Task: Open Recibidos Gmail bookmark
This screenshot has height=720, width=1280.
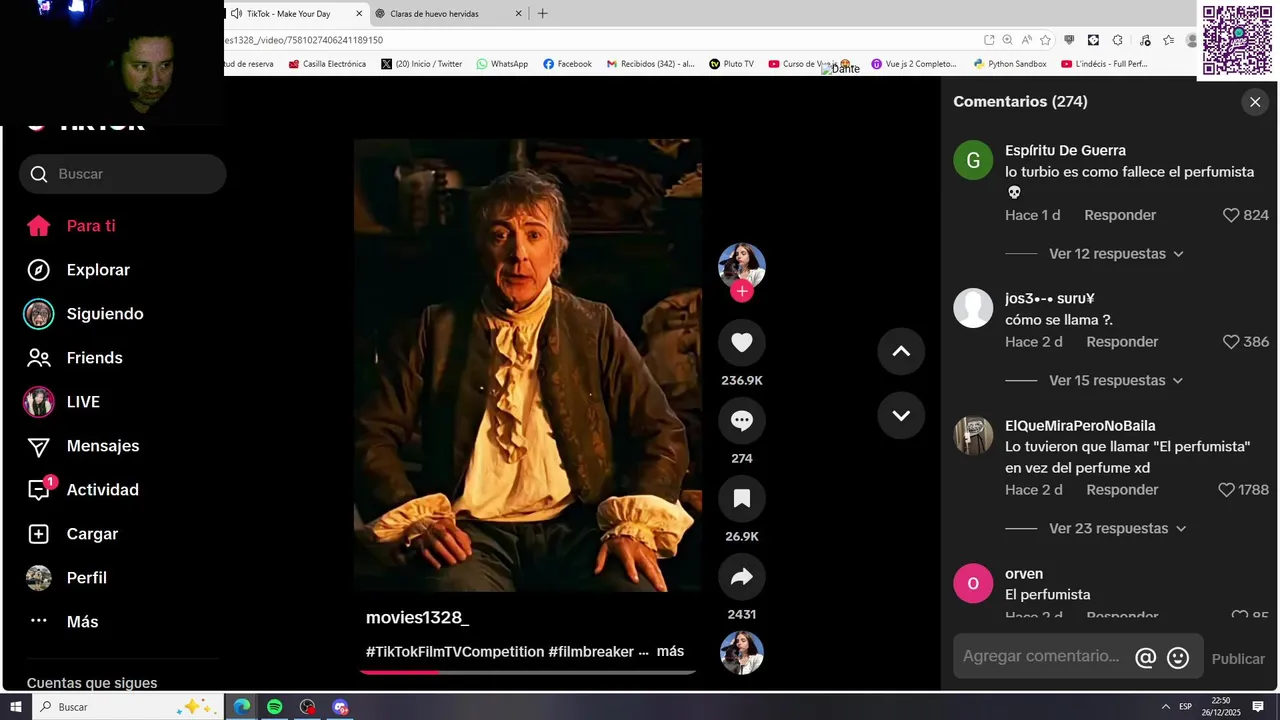Action: click(650, 64)
